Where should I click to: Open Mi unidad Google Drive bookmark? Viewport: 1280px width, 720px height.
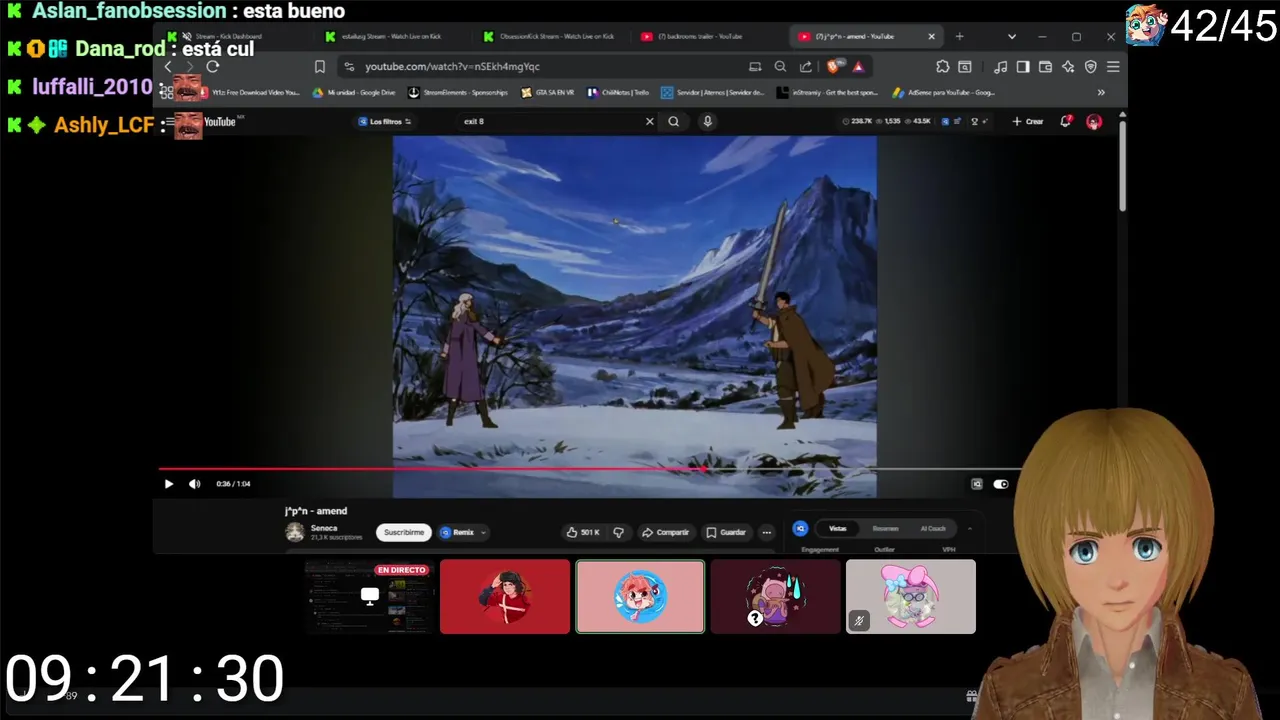pos(354,92)
